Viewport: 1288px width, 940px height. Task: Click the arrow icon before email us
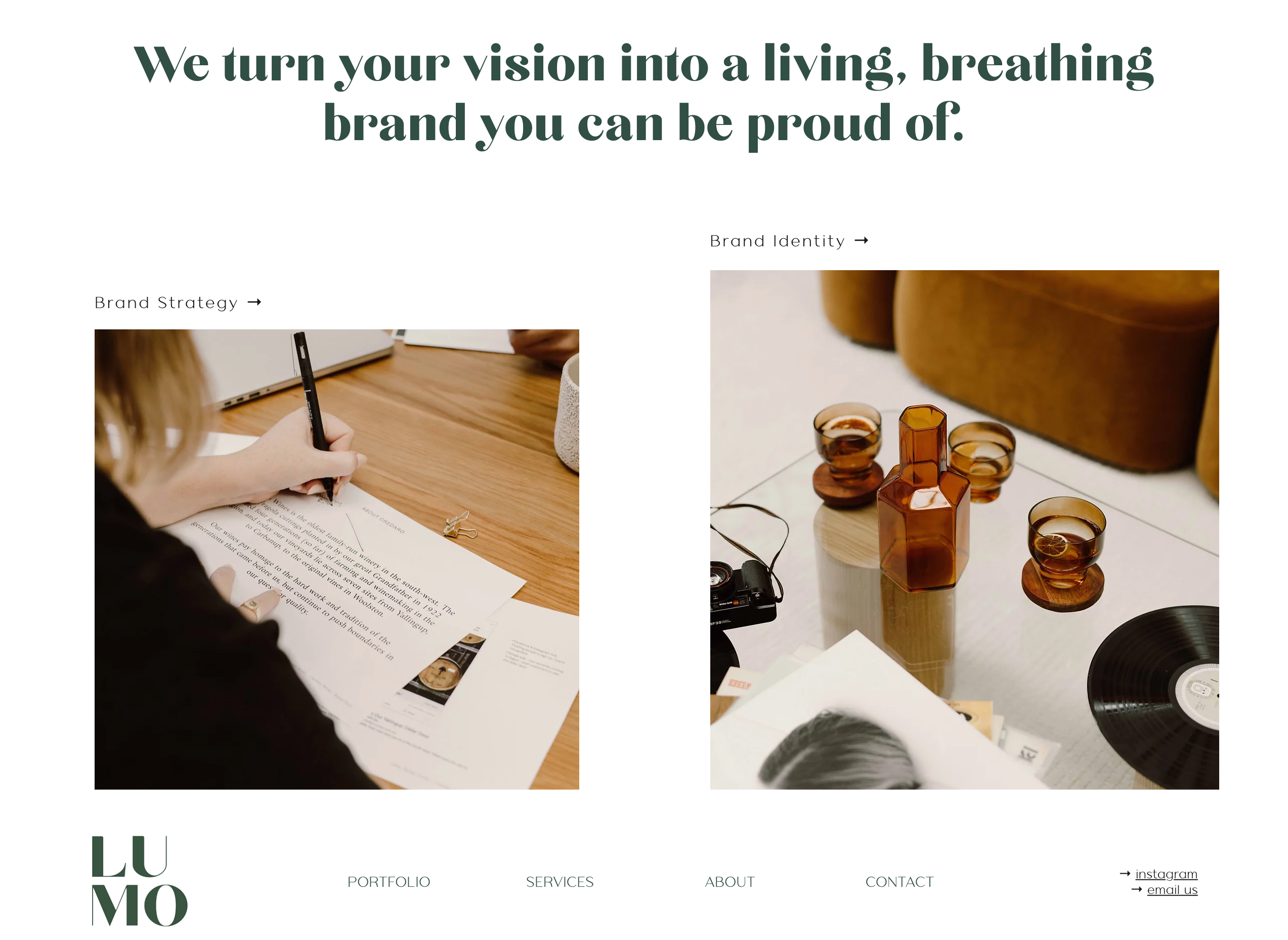[1137, 889]
